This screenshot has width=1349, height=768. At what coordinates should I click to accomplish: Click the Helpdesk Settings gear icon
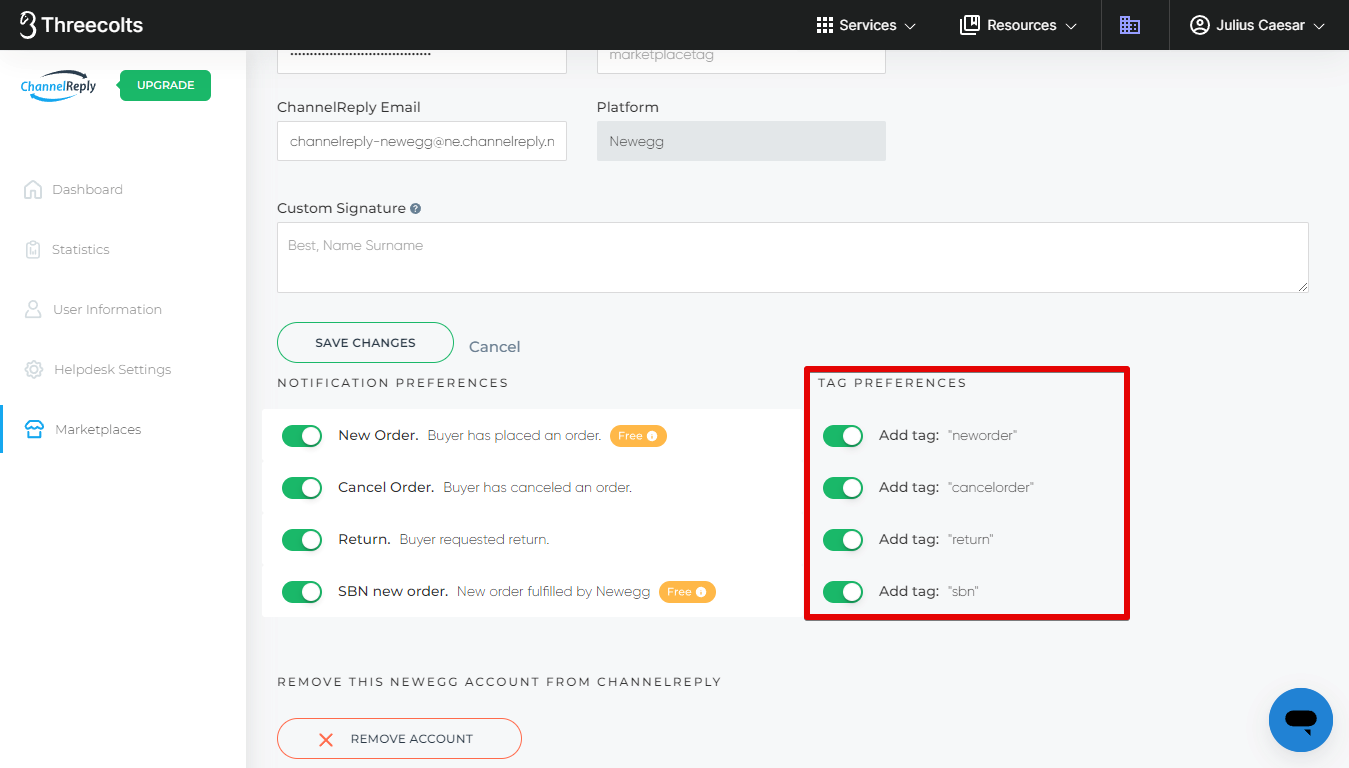point(34,369)
